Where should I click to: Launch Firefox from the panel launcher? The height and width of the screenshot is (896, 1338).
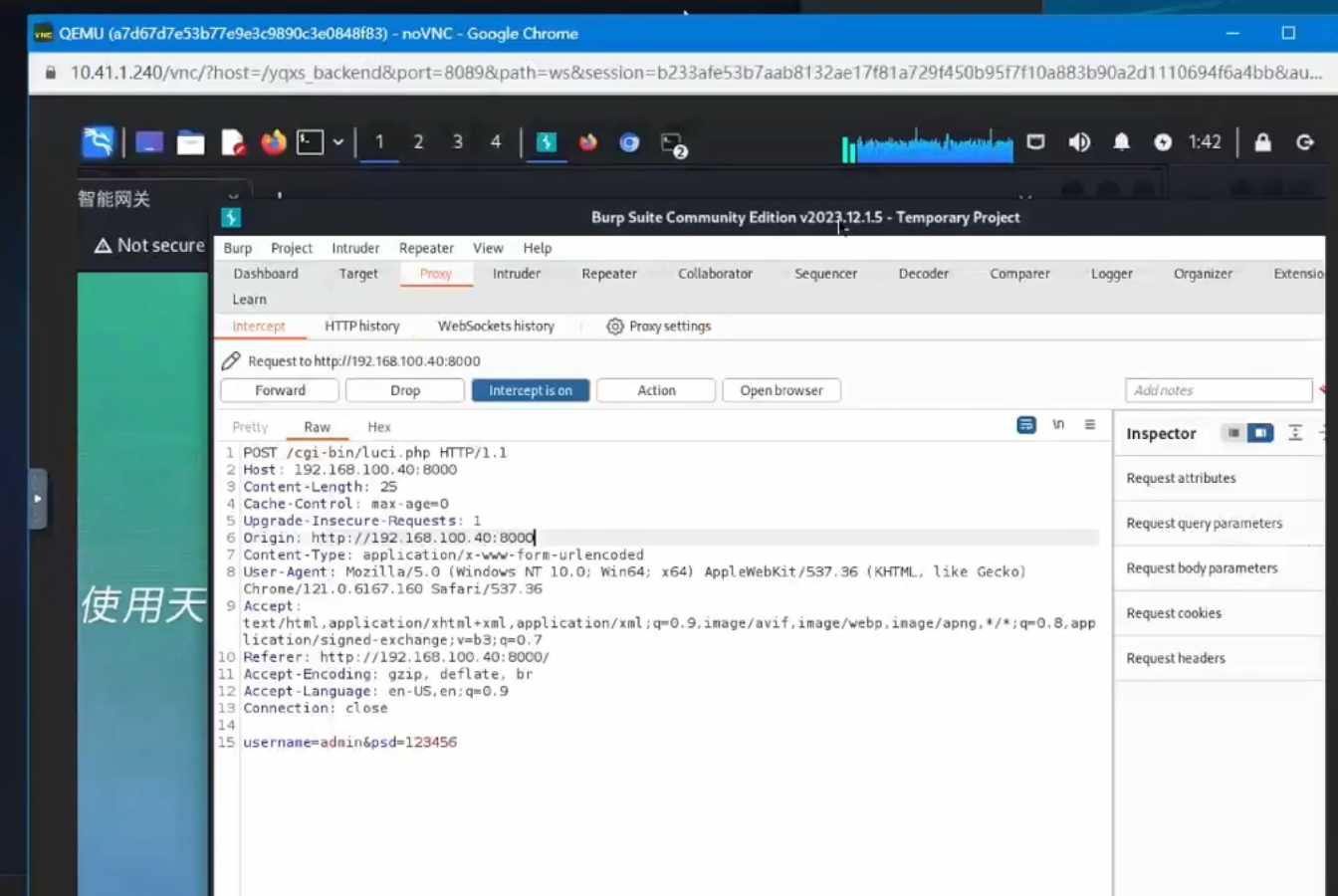(273, 142)
